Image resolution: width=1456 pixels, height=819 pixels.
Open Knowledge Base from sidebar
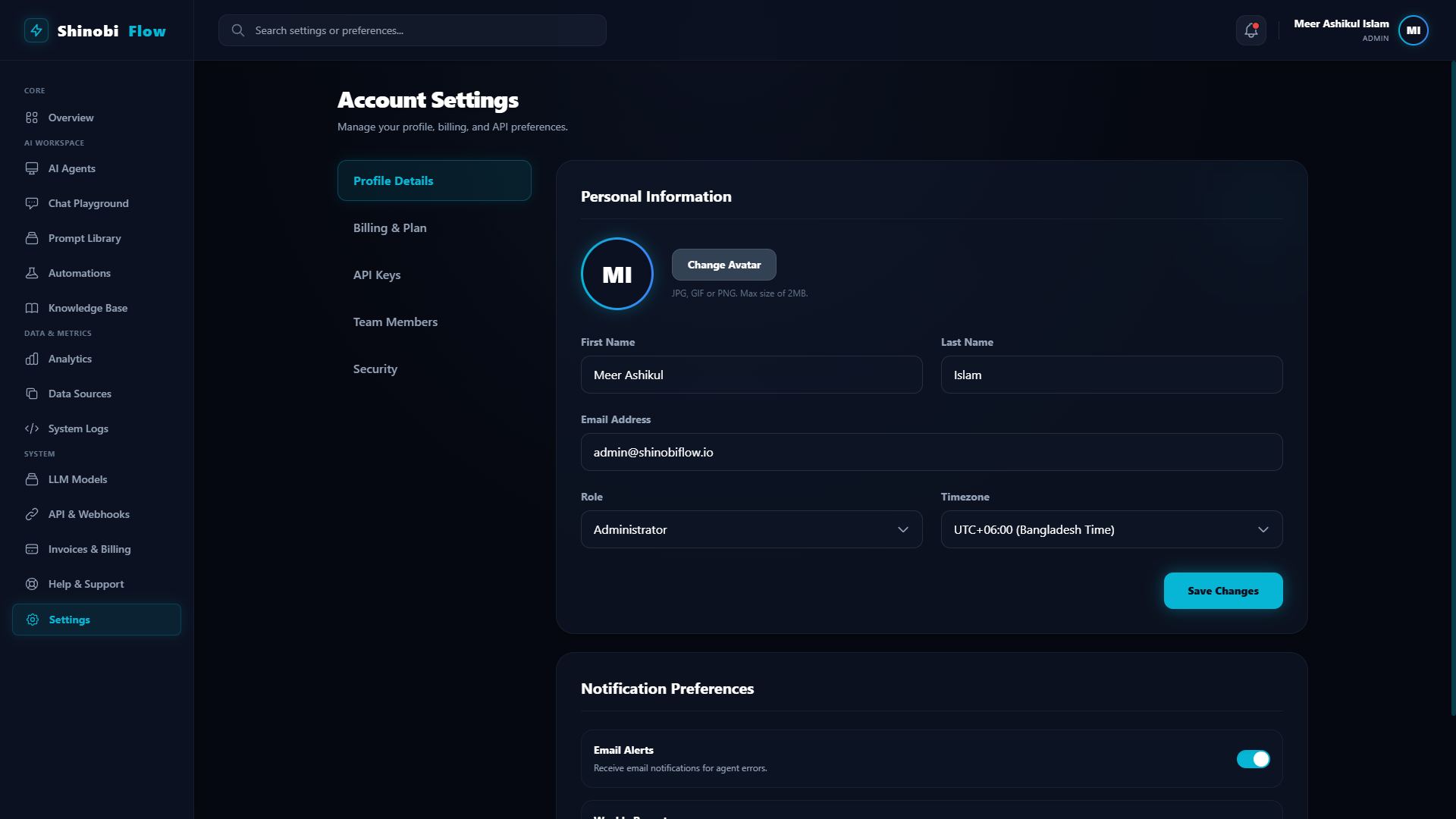click(x=96, y=308)
